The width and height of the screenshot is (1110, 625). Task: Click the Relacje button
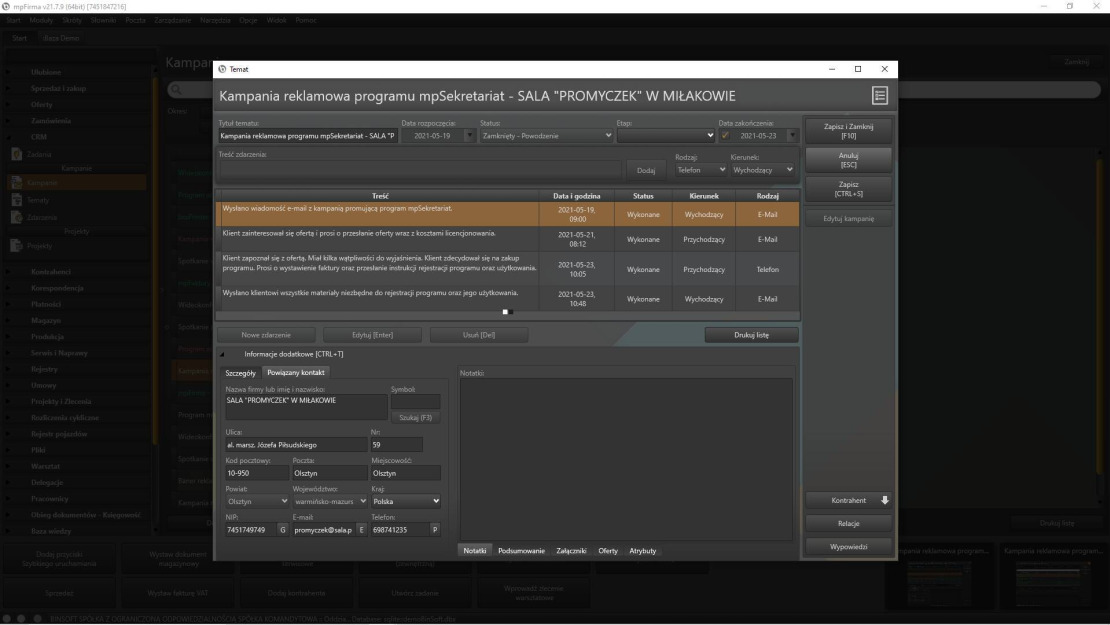[x=848, y=524]
